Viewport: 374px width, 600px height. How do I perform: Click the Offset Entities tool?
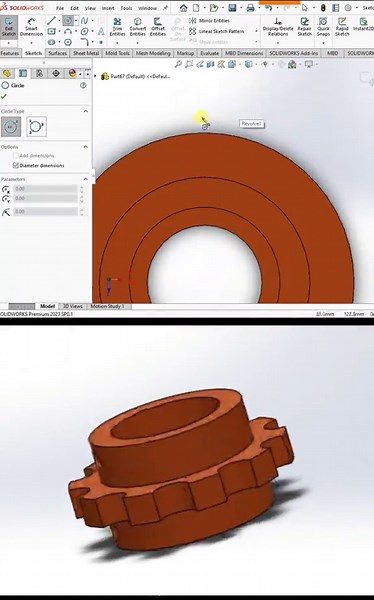pyautogui.click(x=157, y=27)
